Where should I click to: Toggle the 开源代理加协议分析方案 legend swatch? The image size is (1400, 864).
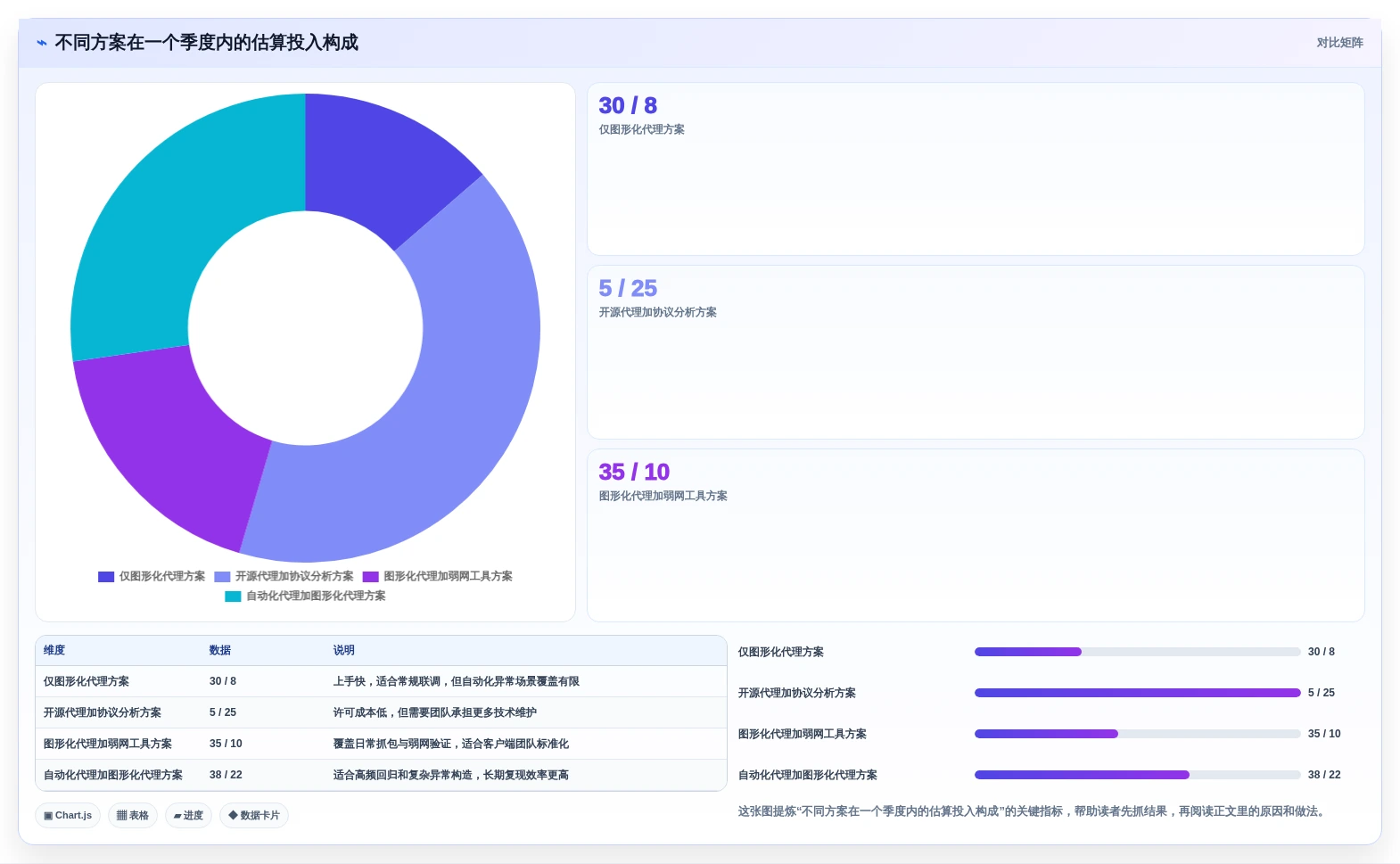click(x=222, y=577)
